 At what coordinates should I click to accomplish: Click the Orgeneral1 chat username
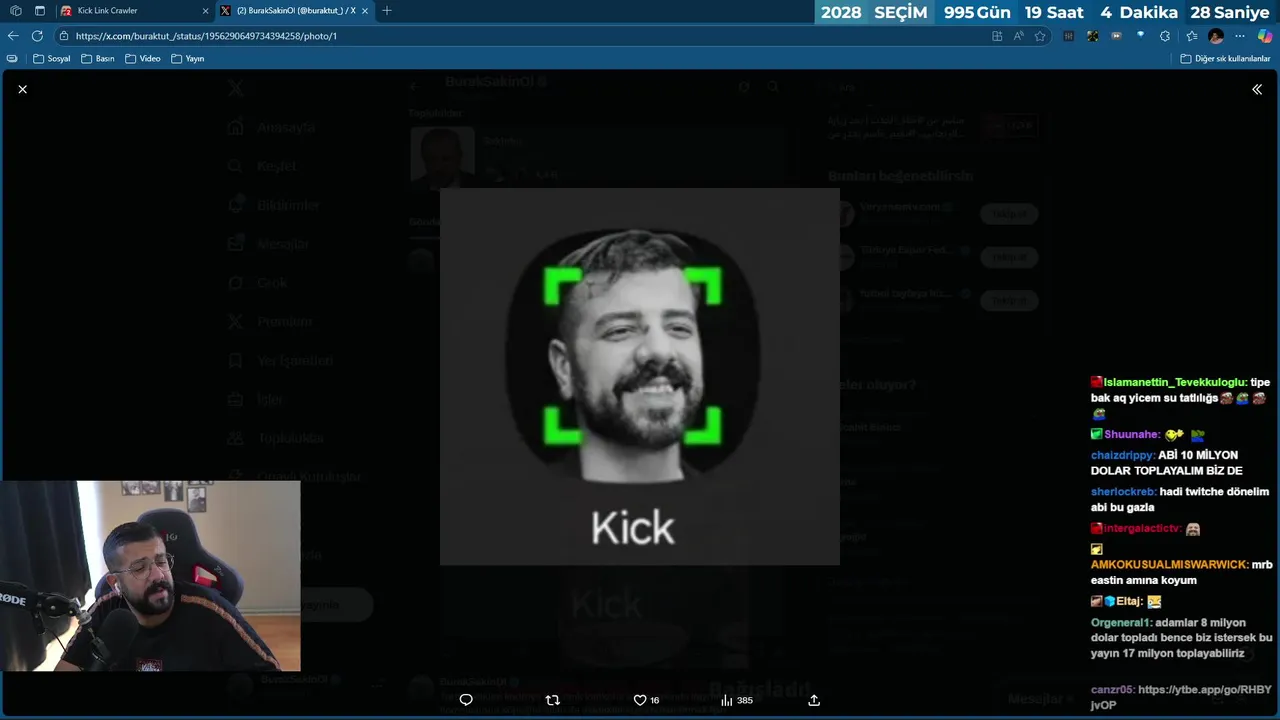[1122, 622]
